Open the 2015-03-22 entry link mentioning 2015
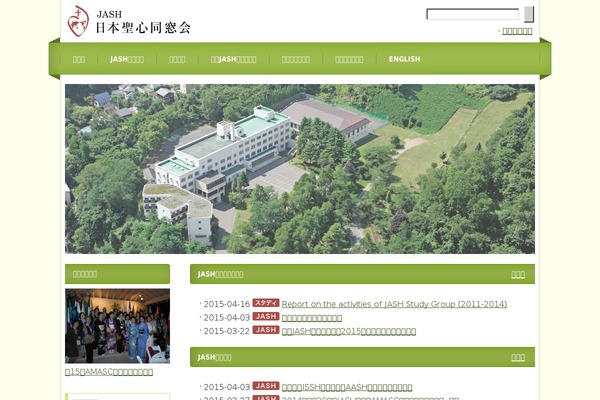This screenshot has height=400, width=600. (x=349, y=331)
